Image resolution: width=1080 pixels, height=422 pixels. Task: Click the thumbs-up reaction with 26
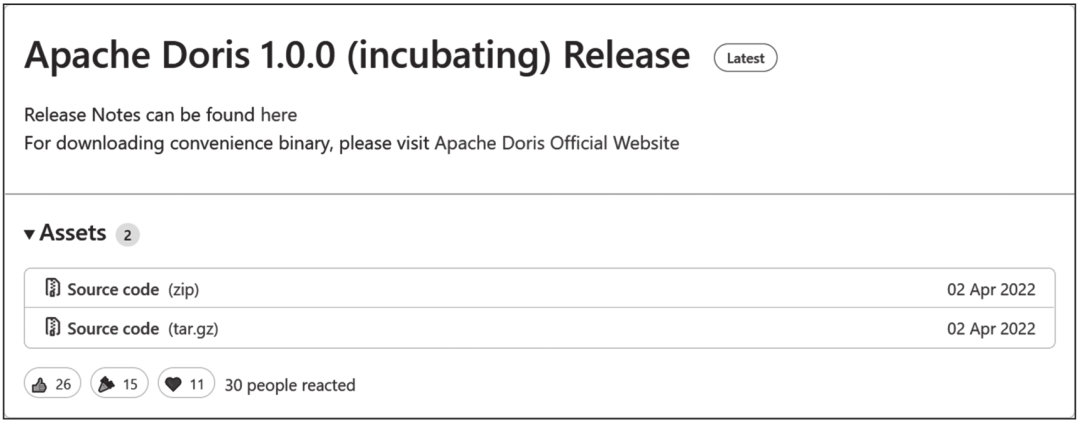[x=53, y=384]
